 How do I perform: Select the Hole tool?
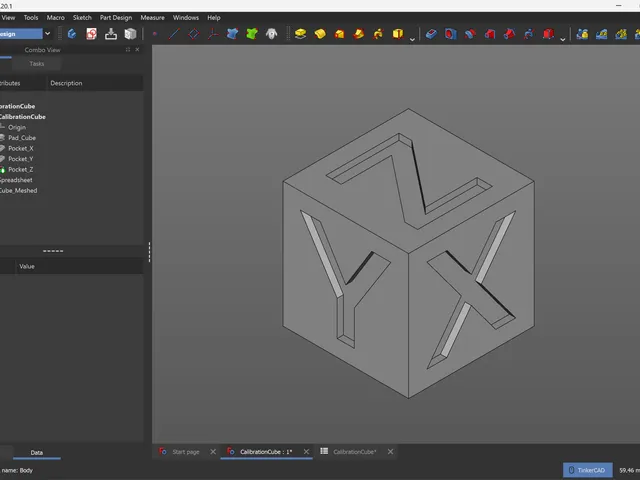451,33
